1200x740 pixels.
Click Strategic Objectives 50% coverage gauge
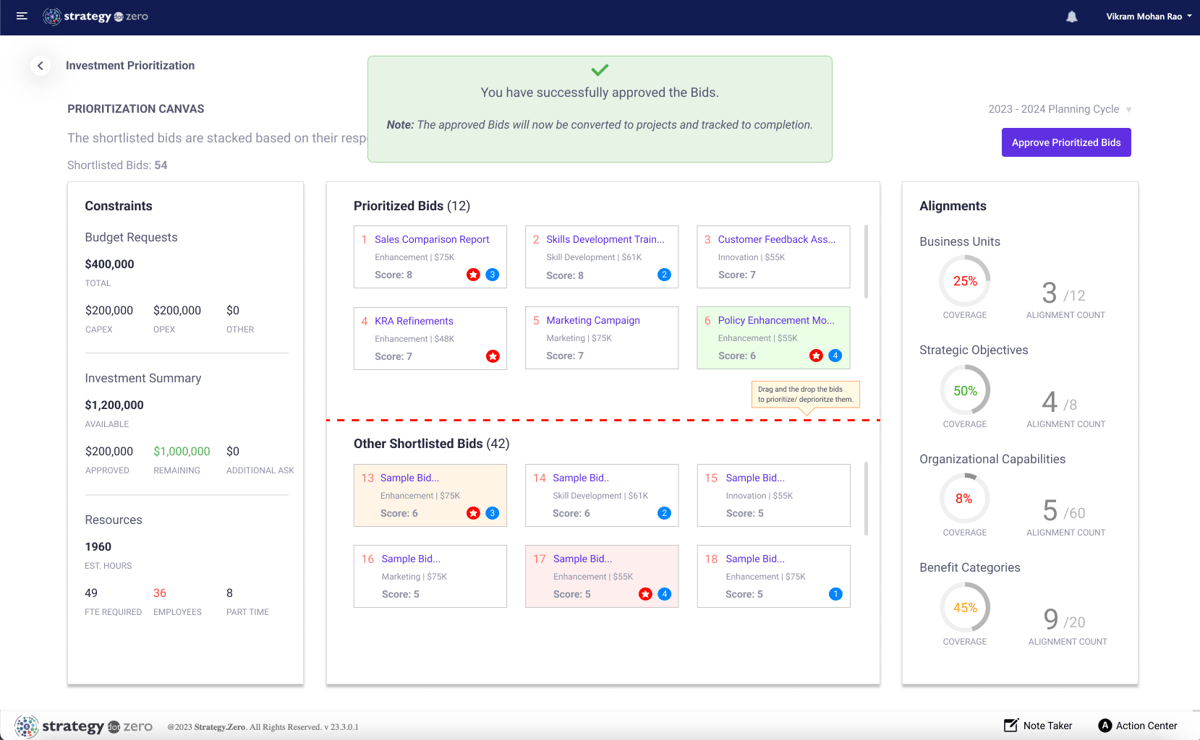point(965,390)
